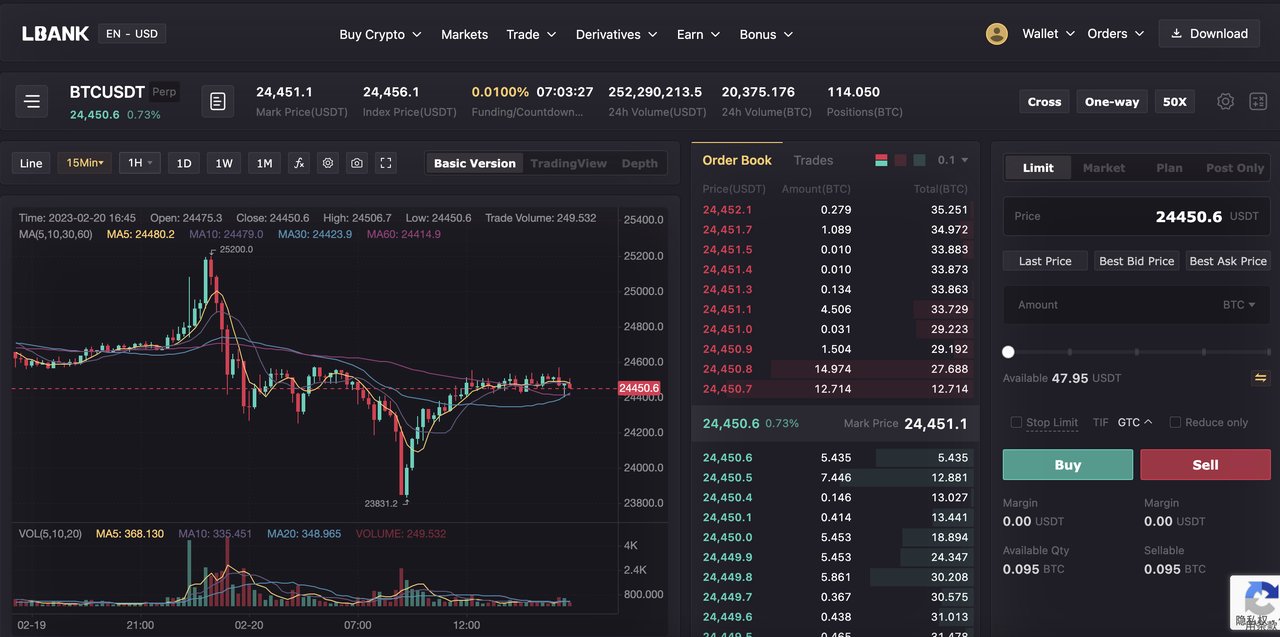Click the Best Bid Price button
The image size is (1280, 637).
[1136, 261]
